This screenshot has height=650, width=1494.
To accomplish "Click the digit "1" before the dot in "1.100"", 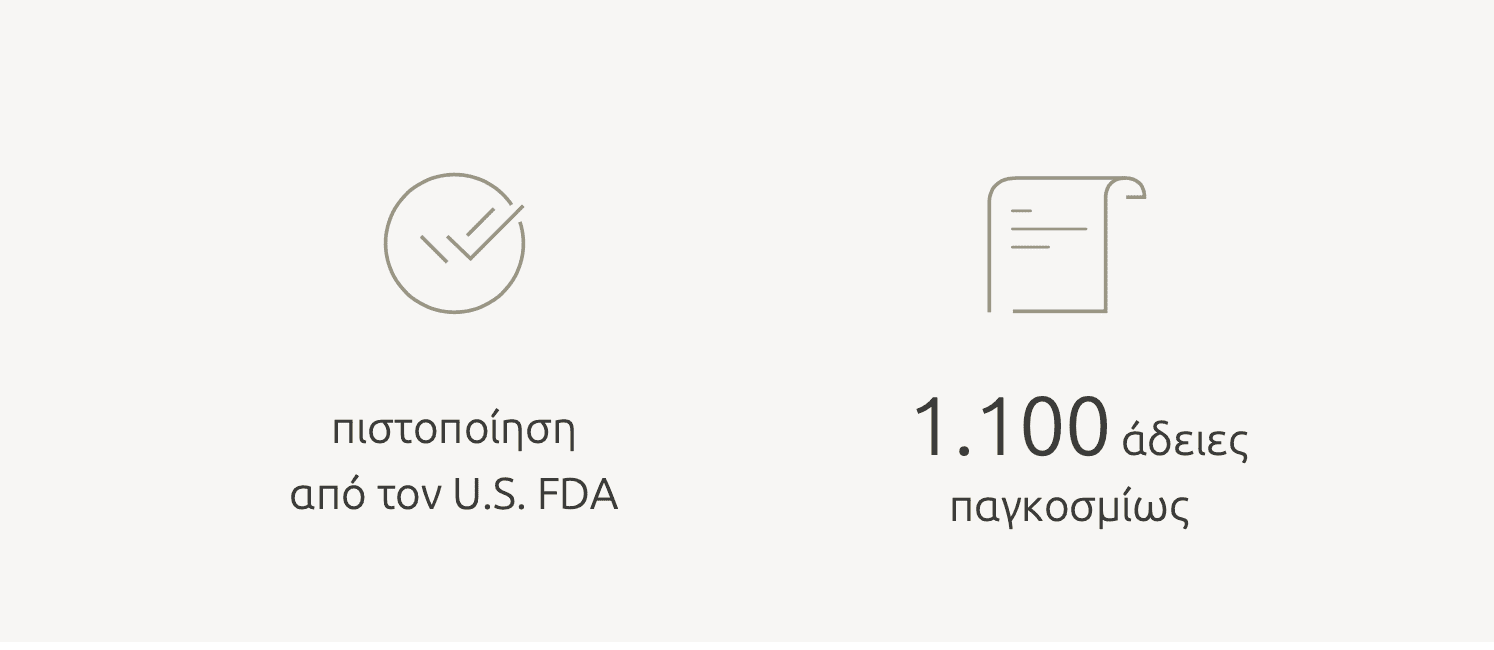I will pos(933,428).
